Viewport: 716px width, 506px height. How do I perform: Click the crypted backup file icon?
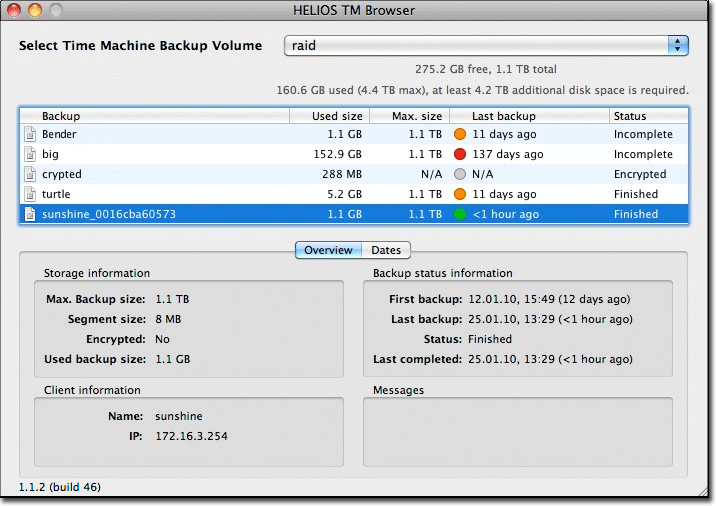[x=30, y=174]
